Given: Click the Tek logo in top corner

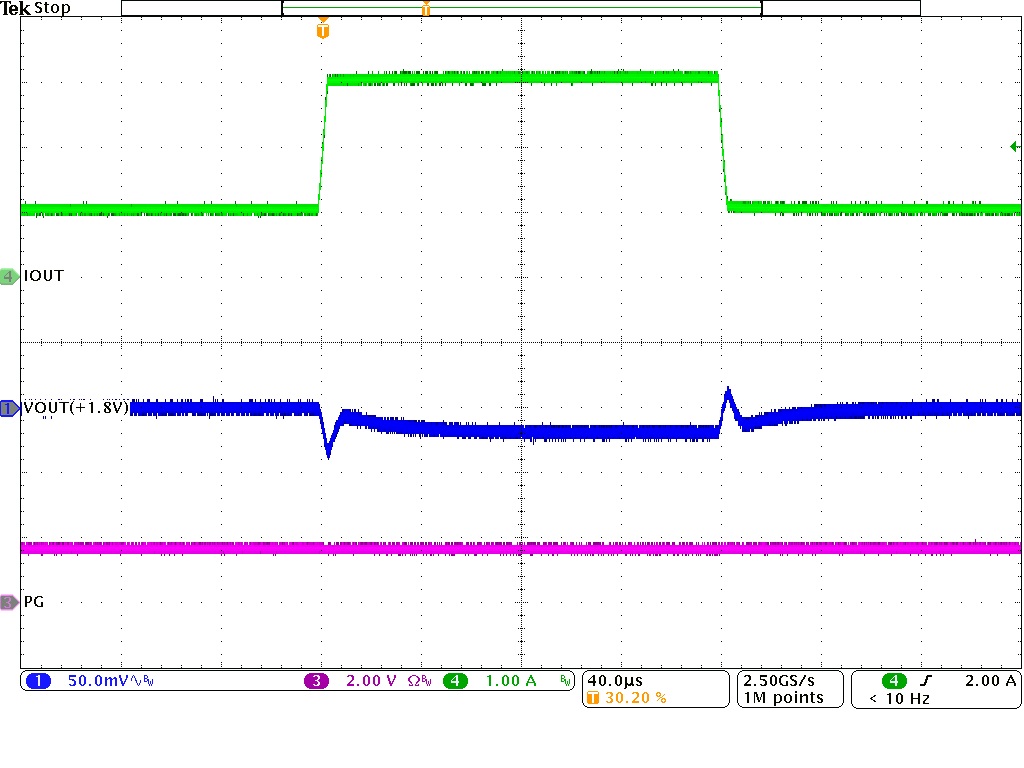Looking at the screenshot, I should click(x=14, y=7).
